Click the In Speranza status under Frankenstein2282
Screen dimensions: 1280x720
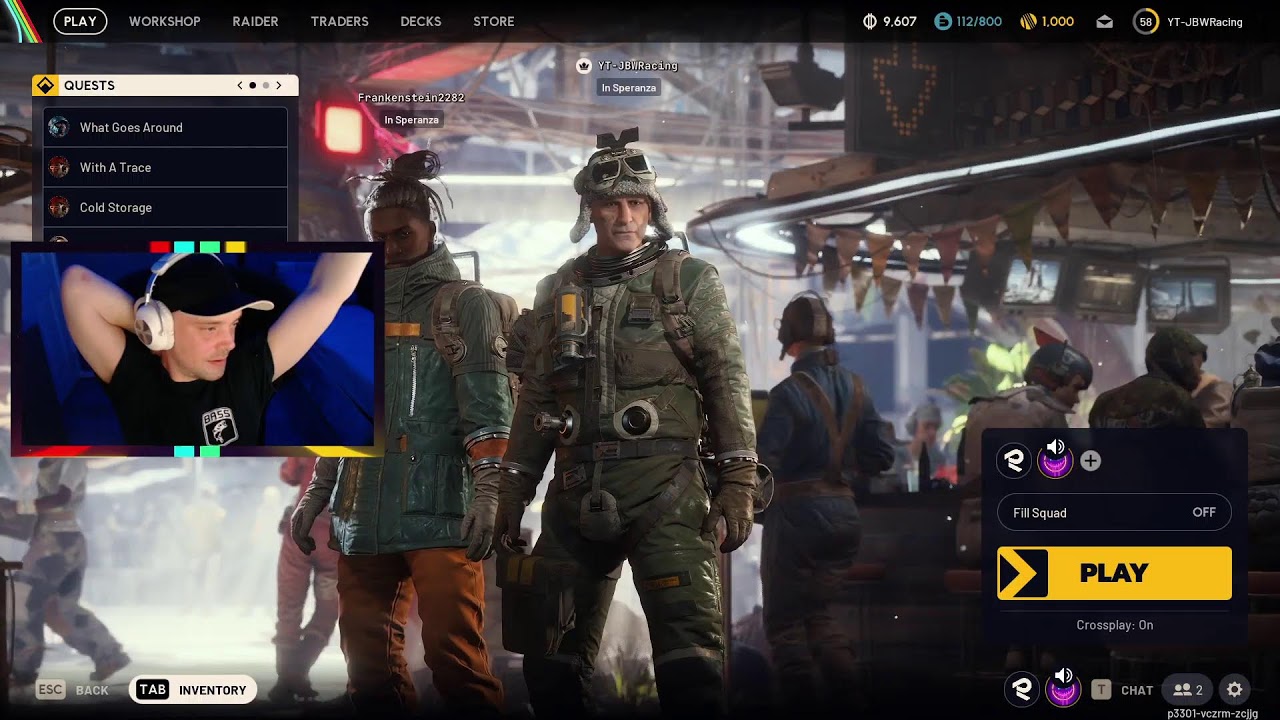(x=411, y=120)
